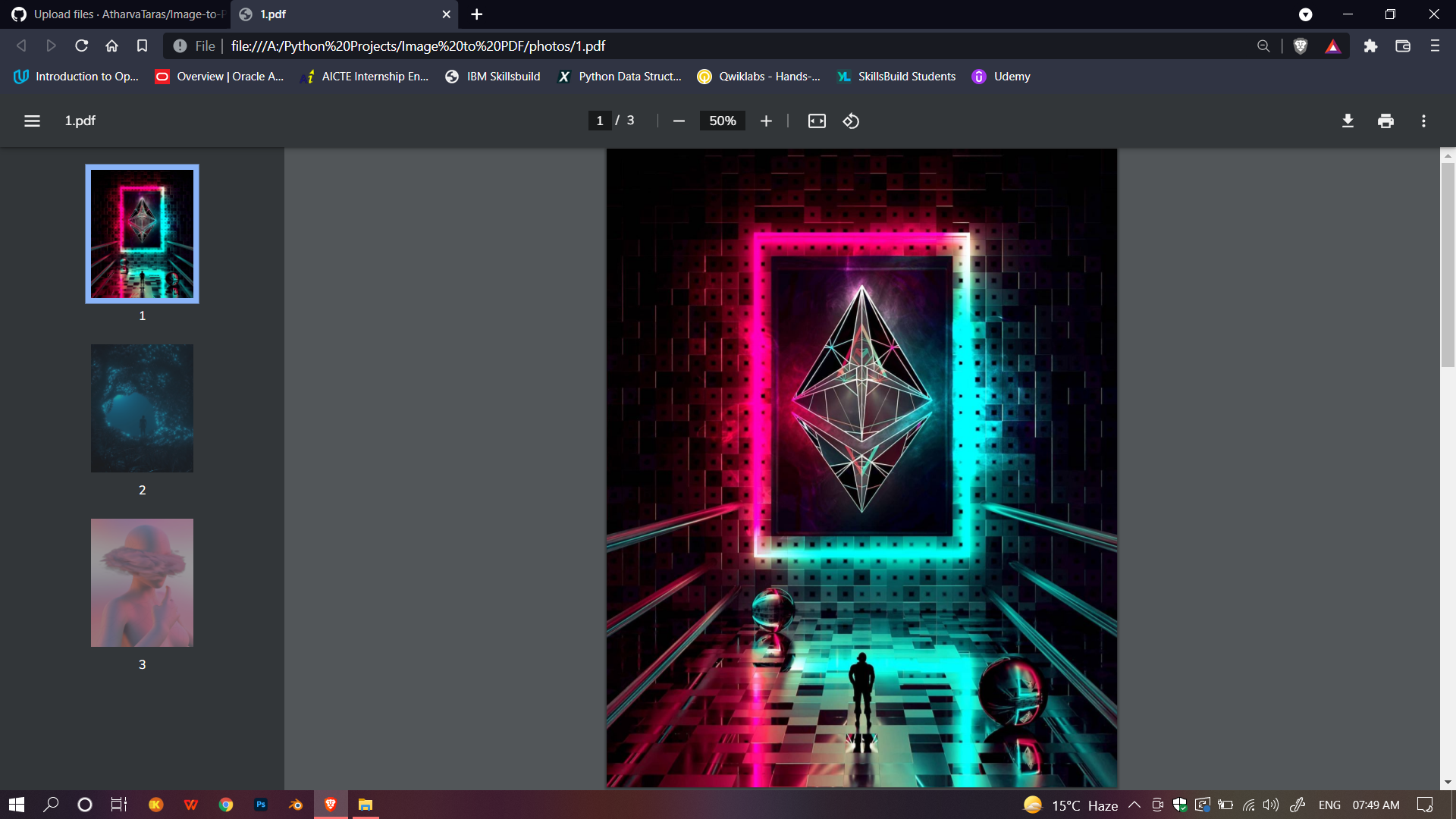Zoom out using minus icon
1456x819 pixels.
click(679, 121)
